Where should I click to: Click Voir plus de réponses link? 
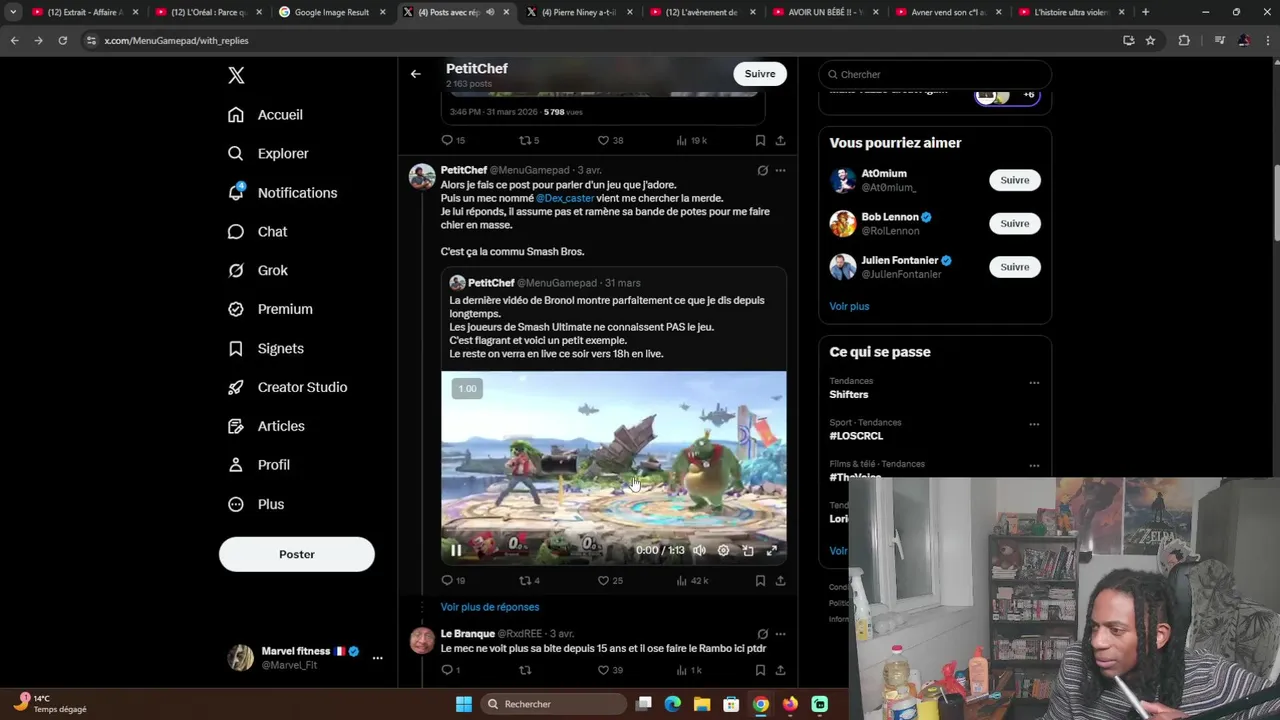[x=490, y=607]
